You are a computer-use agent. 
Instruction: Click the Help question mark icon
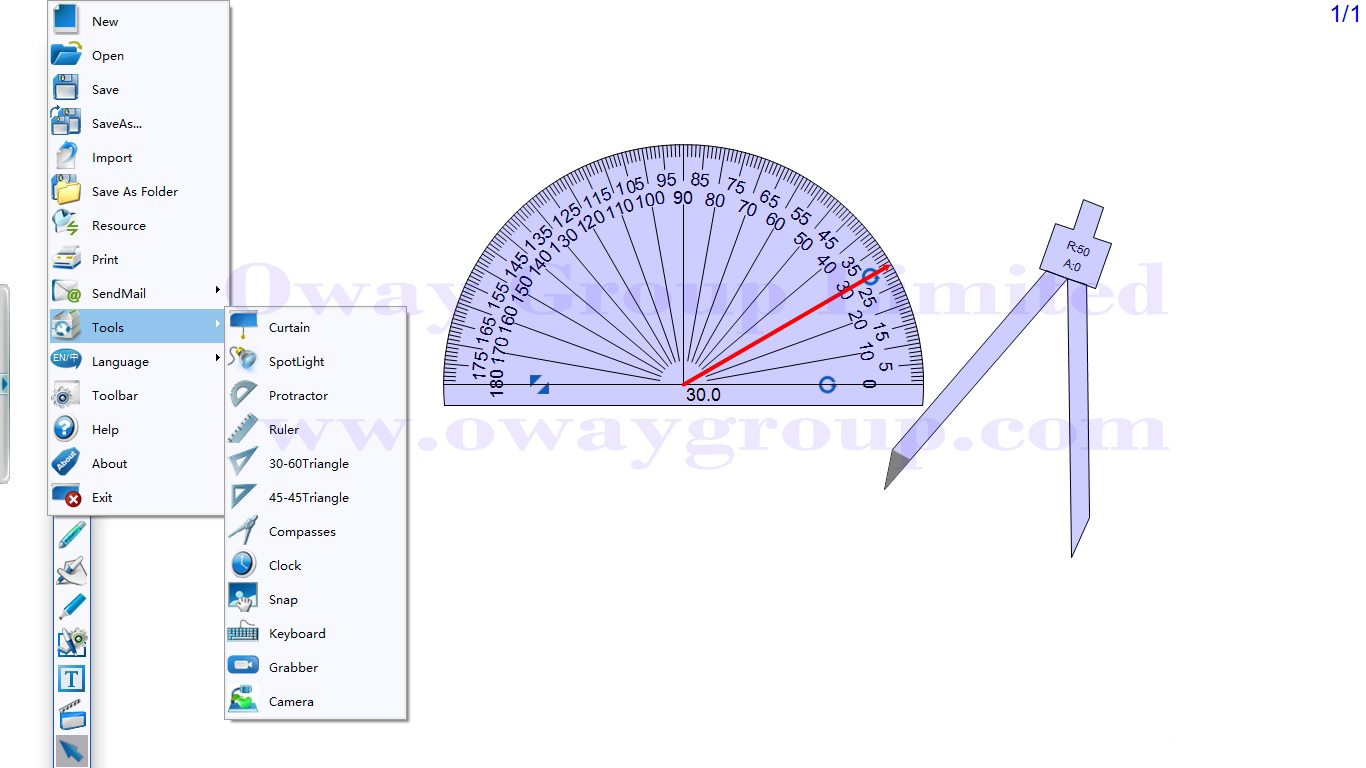click(66, 429)
